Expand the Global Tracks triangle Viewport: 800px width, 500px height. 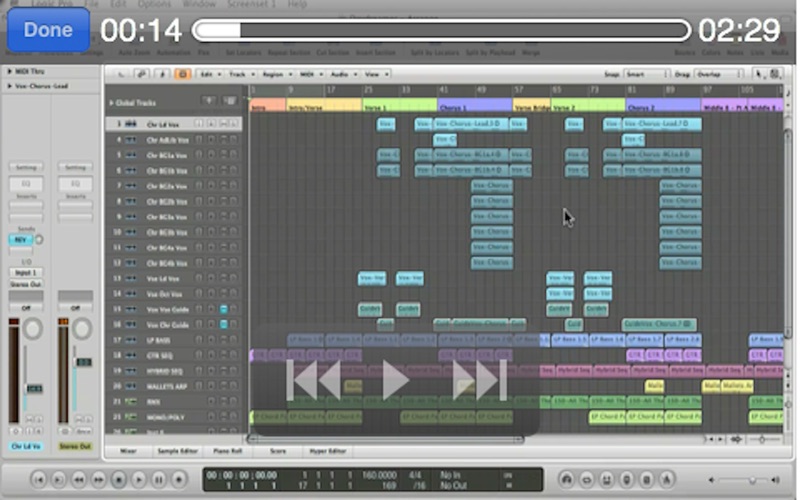click(x=111, y=103)
